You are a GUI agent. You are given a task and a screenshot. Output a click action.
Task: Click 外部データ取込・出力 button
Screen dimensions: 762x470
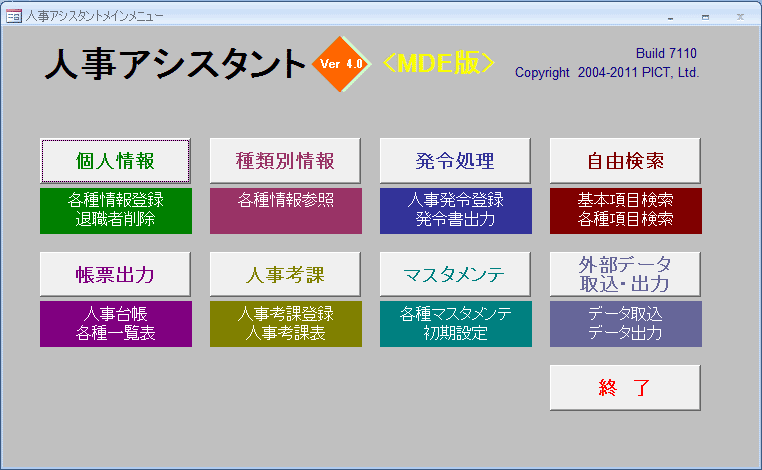pos(625,274)
